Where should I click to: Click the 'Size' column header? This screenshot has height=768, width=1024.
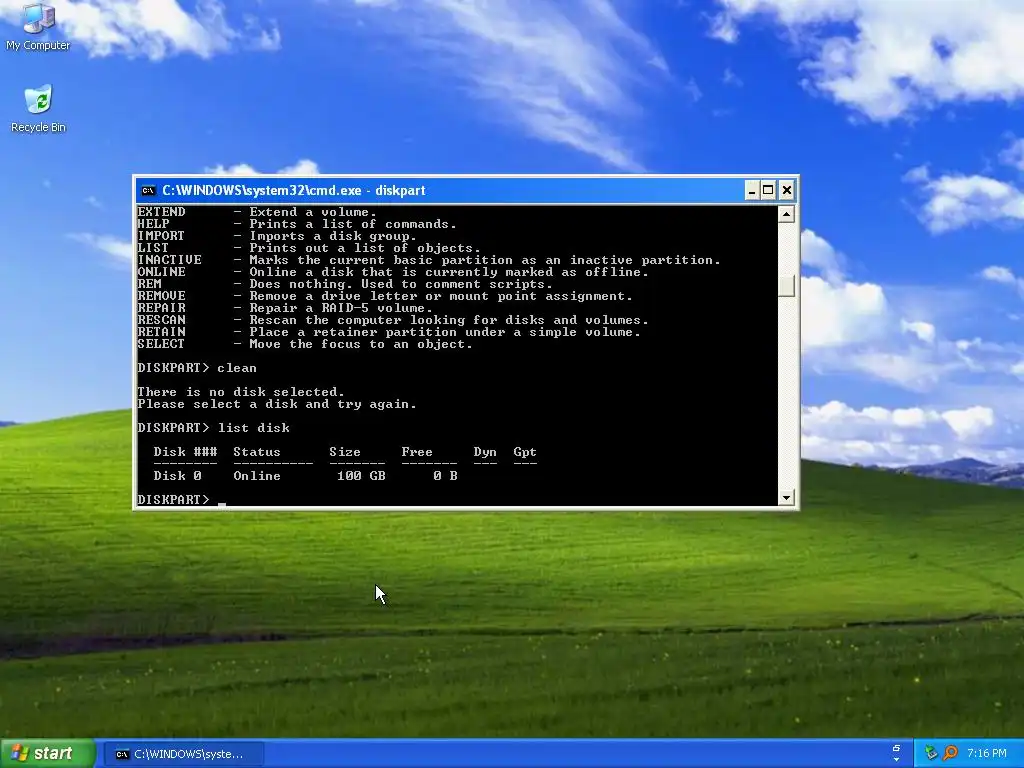point(345,452)
